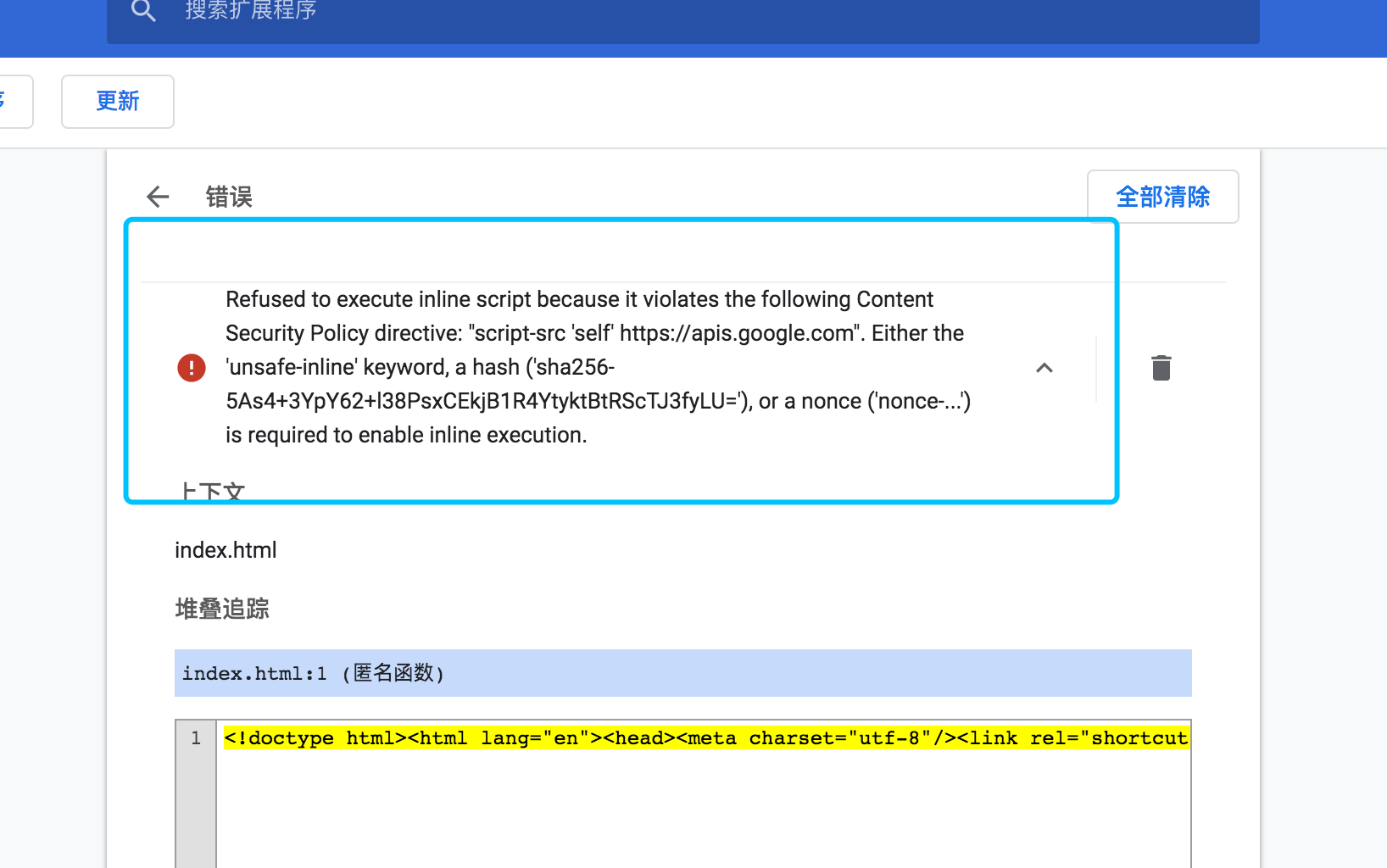1387x868 pixels.
Task: Click the yellow highlighted code on line 1
Action: pos(678,737)
